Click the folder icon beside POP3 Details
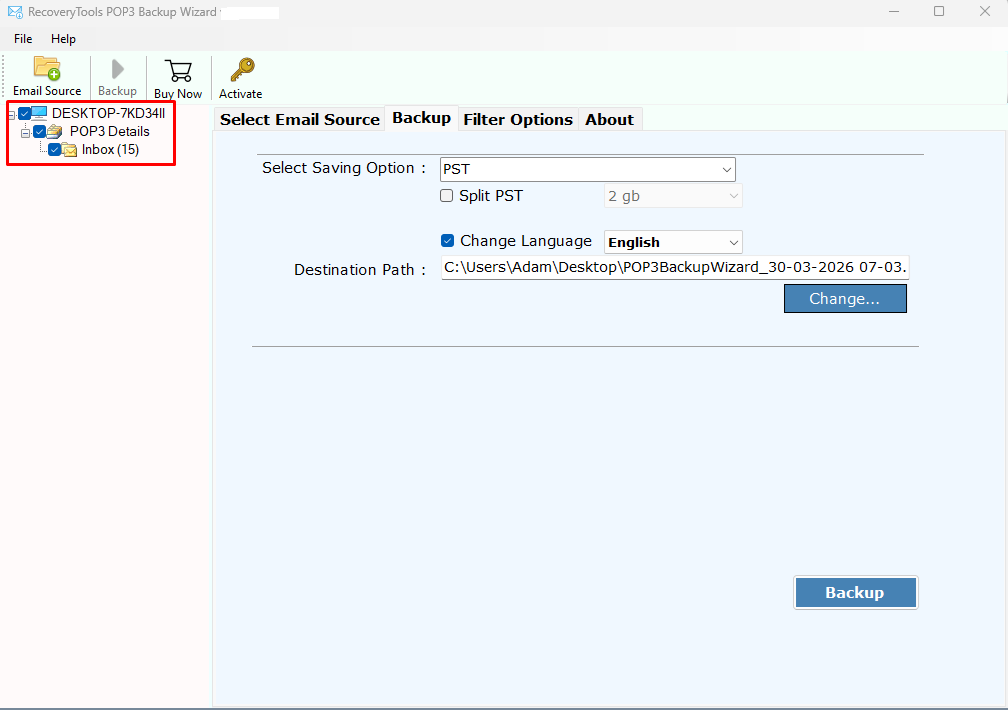Screen dimensions: 1008x710 coord(55,131)
